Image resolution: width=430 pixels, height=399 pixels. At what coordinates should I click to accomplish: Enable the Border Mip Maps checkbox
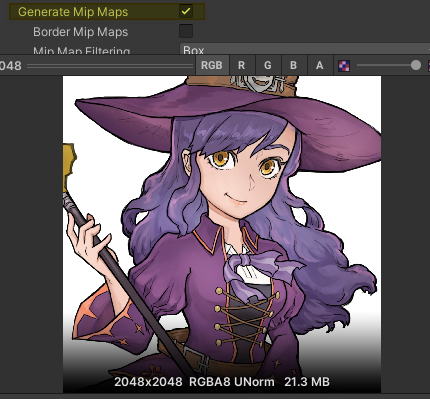pyautogui.click(x=186, y=31)
